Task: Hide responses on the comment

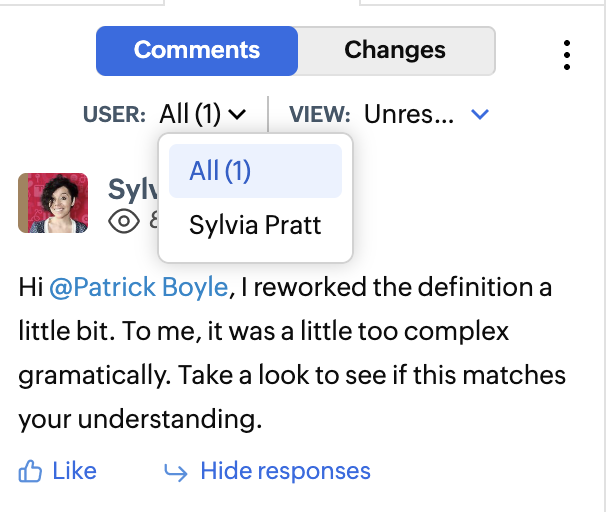Action: pyautogui.click(x=285, y=471)
